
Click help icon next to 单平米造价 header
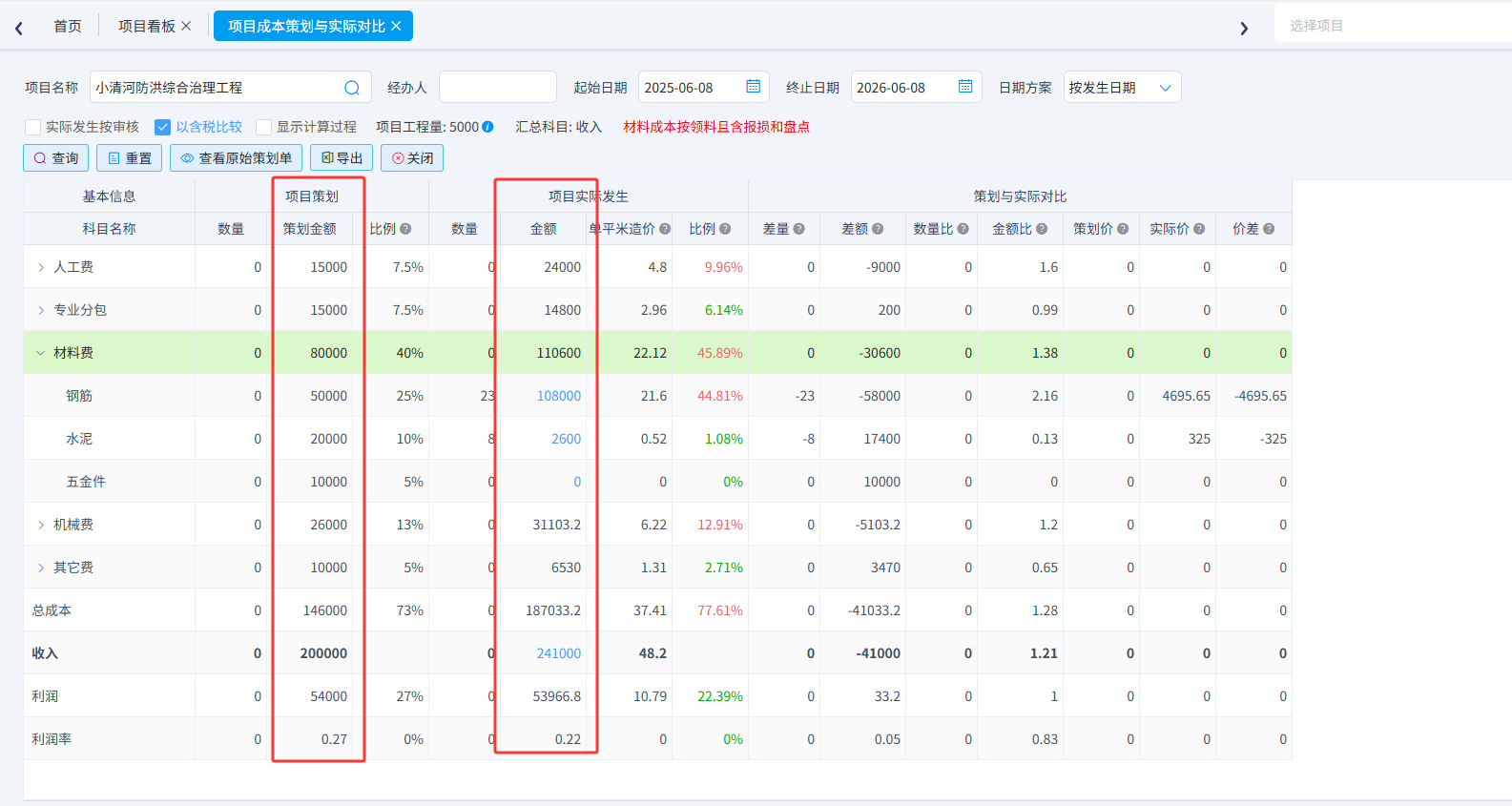pyautogui.click(x=665, y=229)
